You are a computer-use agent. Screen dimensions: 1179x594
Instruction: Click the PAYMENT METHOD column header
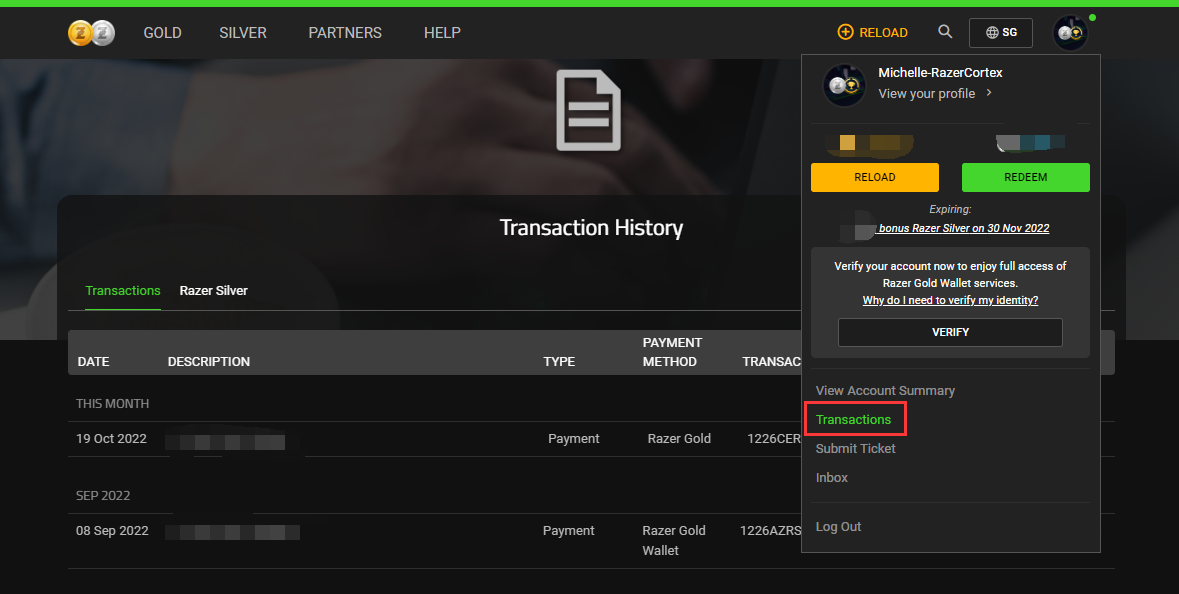point(672,352)
